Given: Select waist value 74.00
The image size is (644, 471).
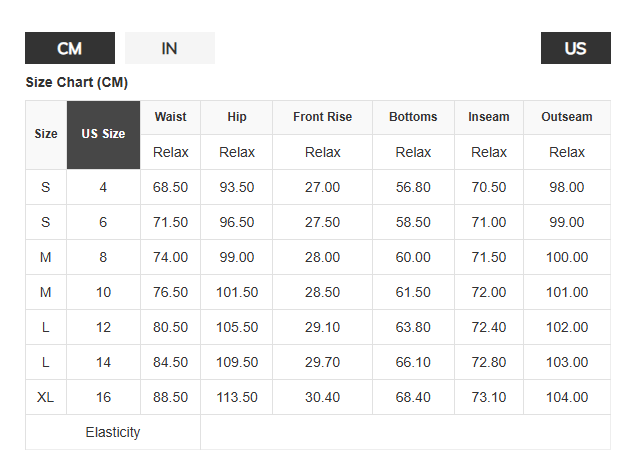Looking at the screenshot, I should point(170,257).
